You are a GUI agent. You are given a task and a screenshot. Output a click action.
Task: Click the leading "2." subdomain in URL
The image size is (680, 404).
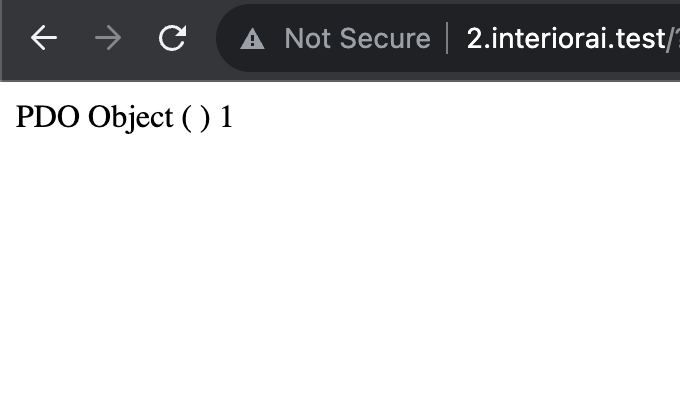[476, 39]
